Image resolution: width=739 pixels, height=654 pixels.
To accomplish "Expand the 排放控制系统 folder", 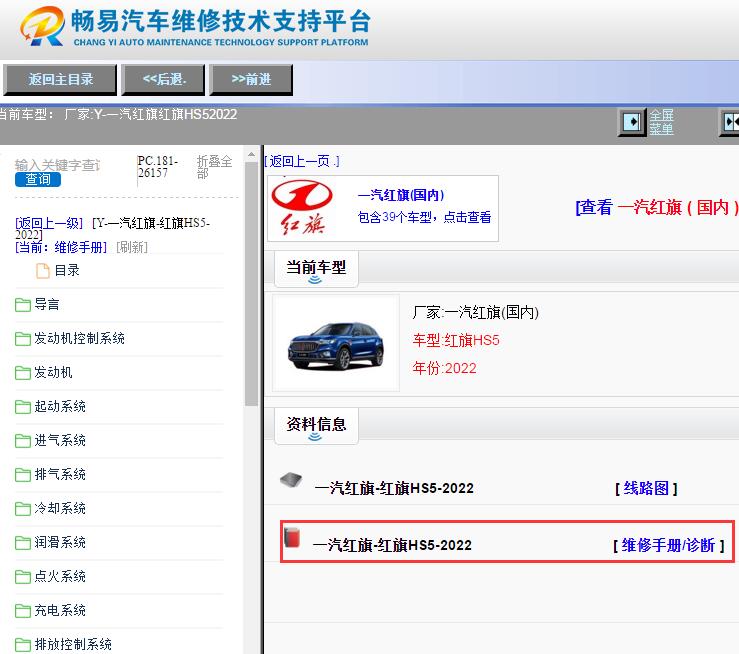I will point(73,644).
